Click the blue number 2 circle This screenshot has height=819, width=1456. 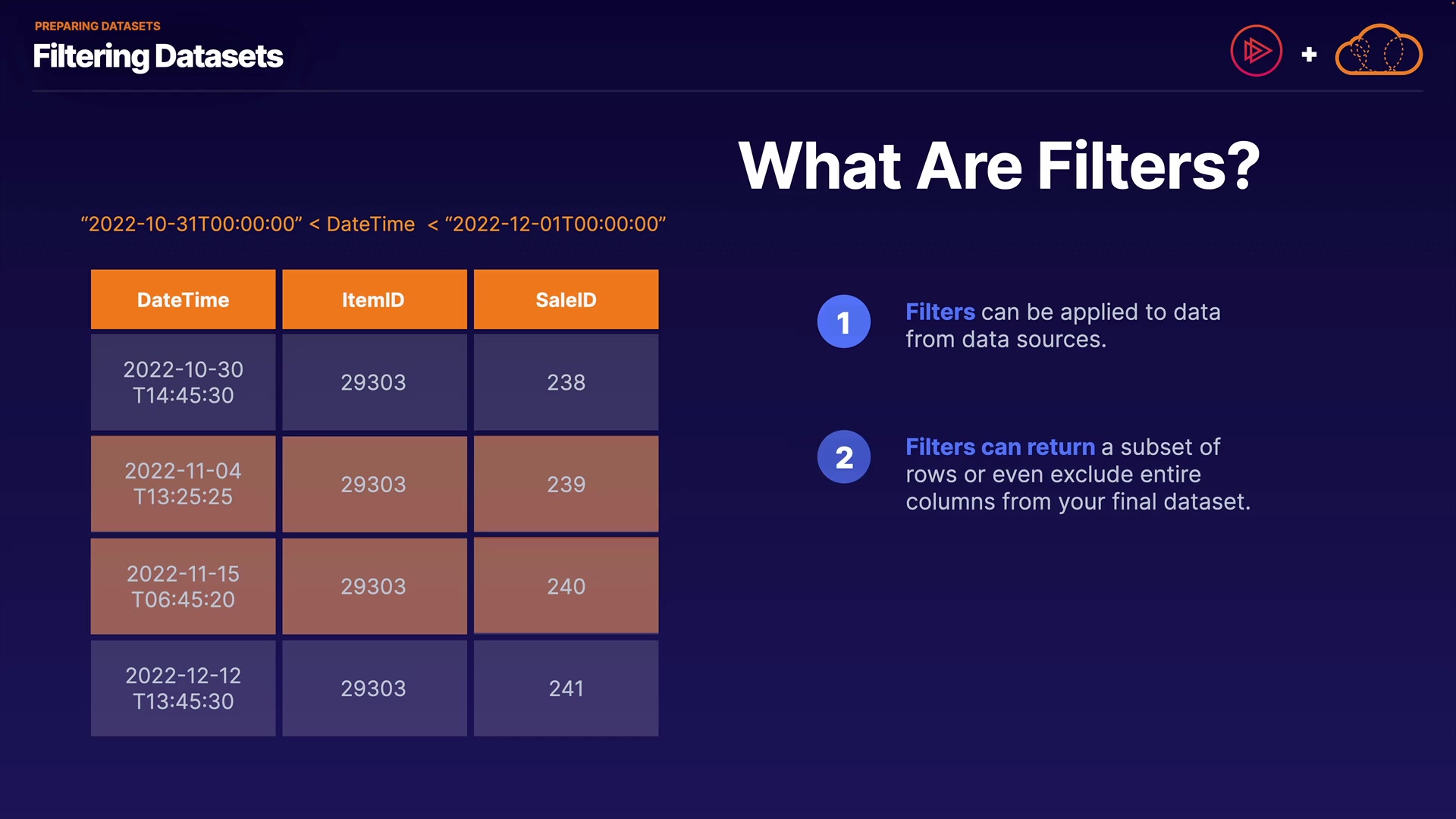tap(843, 457)
